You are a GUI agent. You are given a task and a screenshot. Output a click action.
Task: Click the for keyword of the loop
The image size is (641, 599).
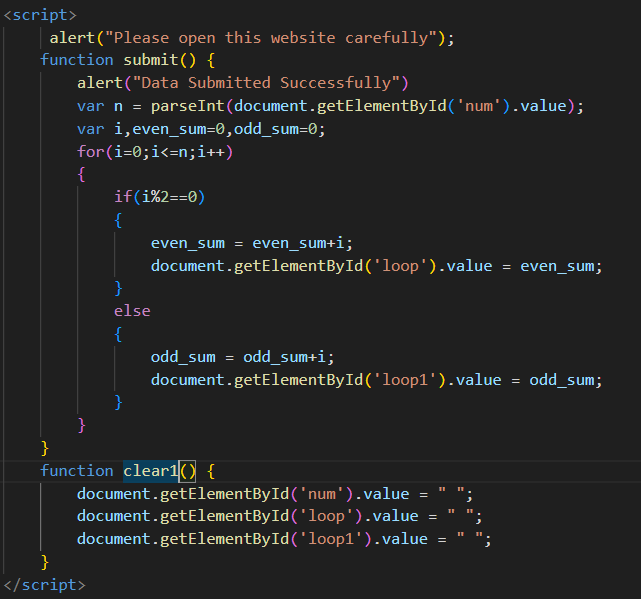[x=90, y=152]
